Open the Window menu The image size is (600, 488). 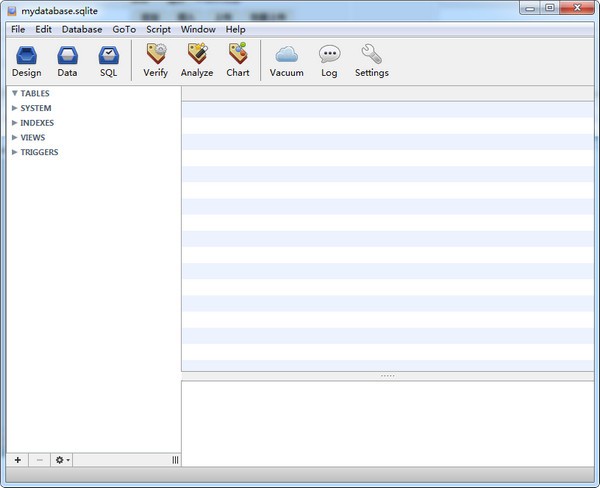point(198,29)
